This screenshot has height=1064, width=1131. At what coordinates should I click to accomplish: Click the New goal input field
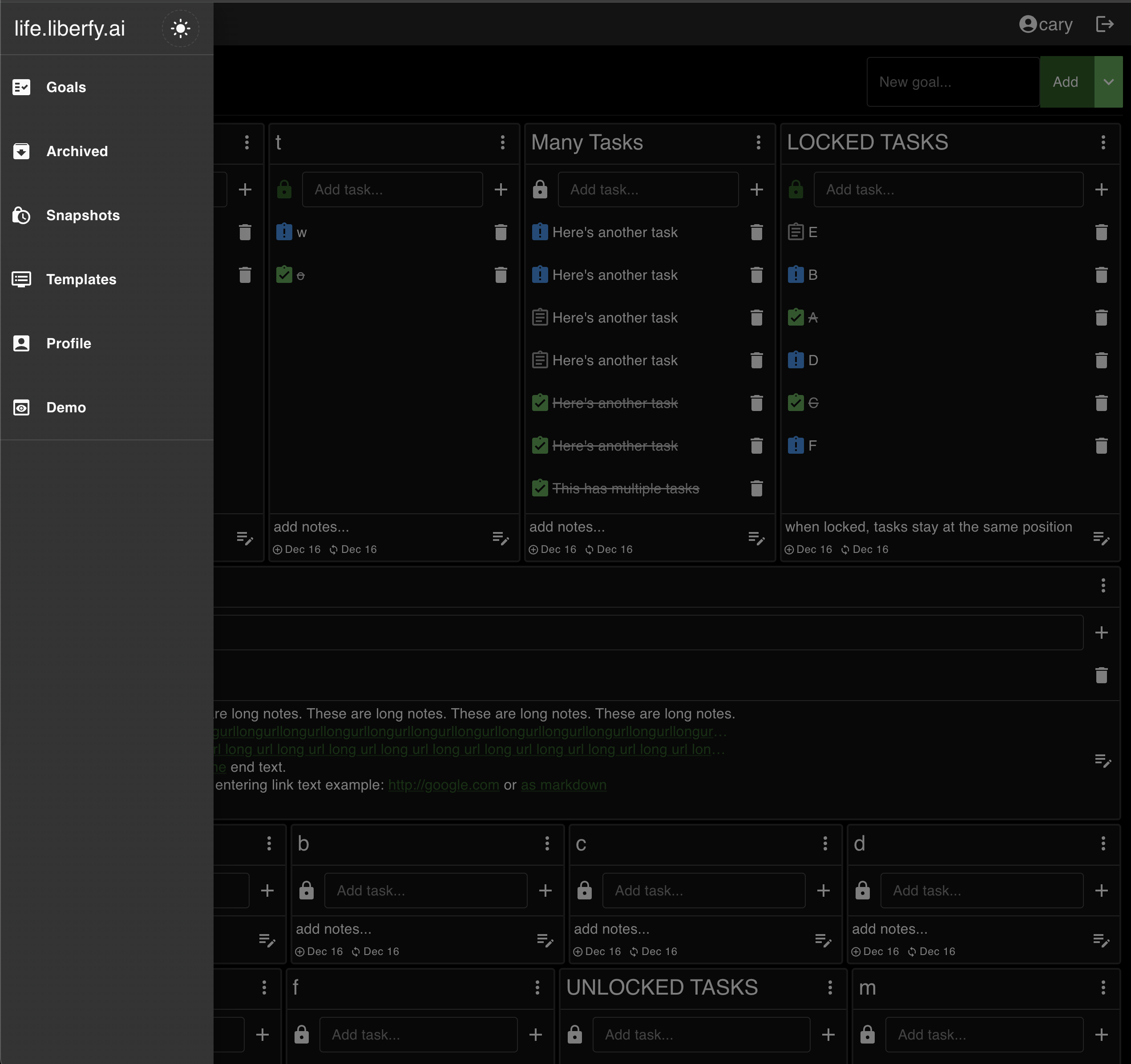pyautogui.click(x=952, y=82)
